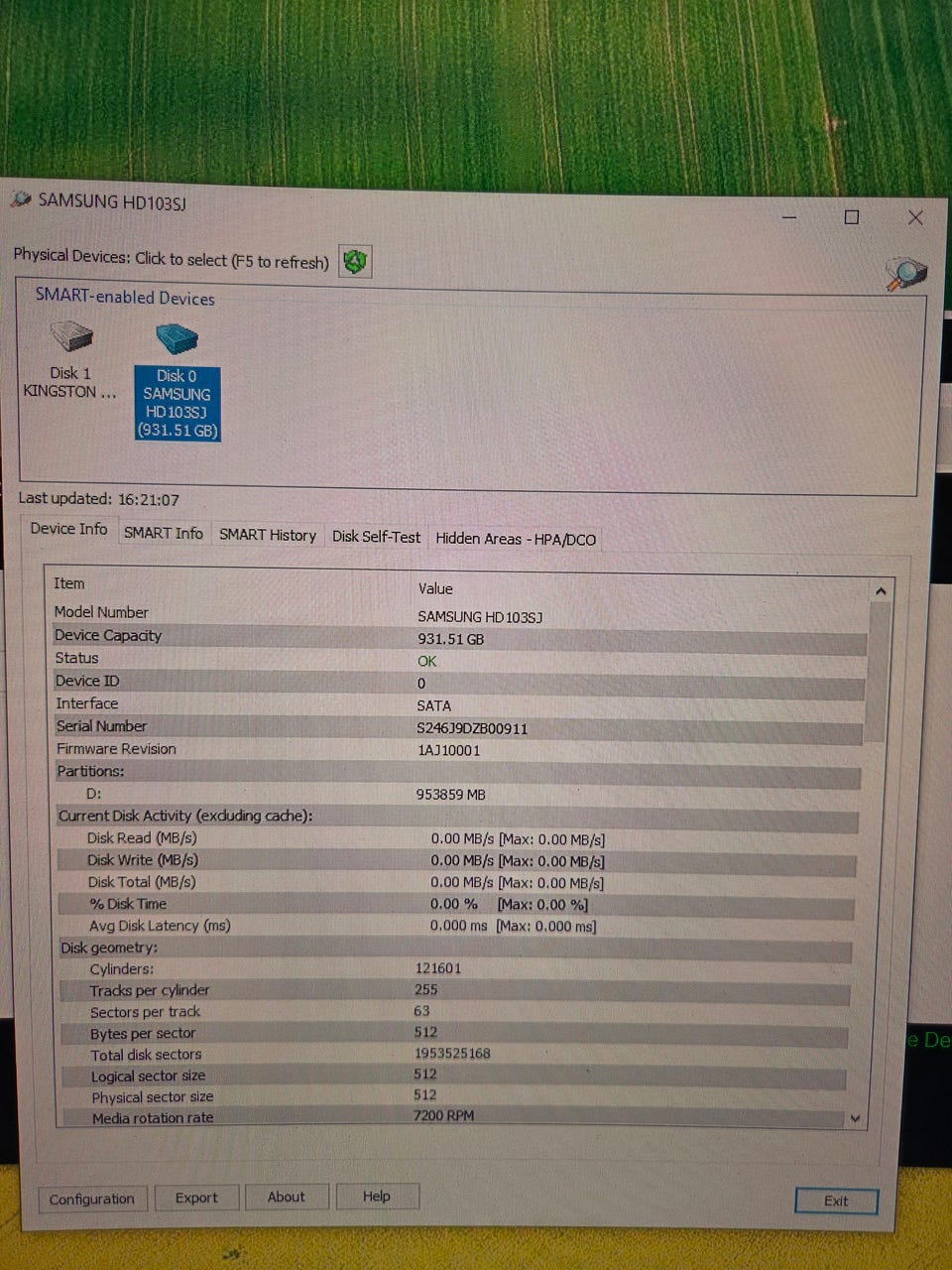Click the device info list scrollbar thumb
Image resolution: width=952 pixels, height=1270 pixels.
tap(877, 673)
